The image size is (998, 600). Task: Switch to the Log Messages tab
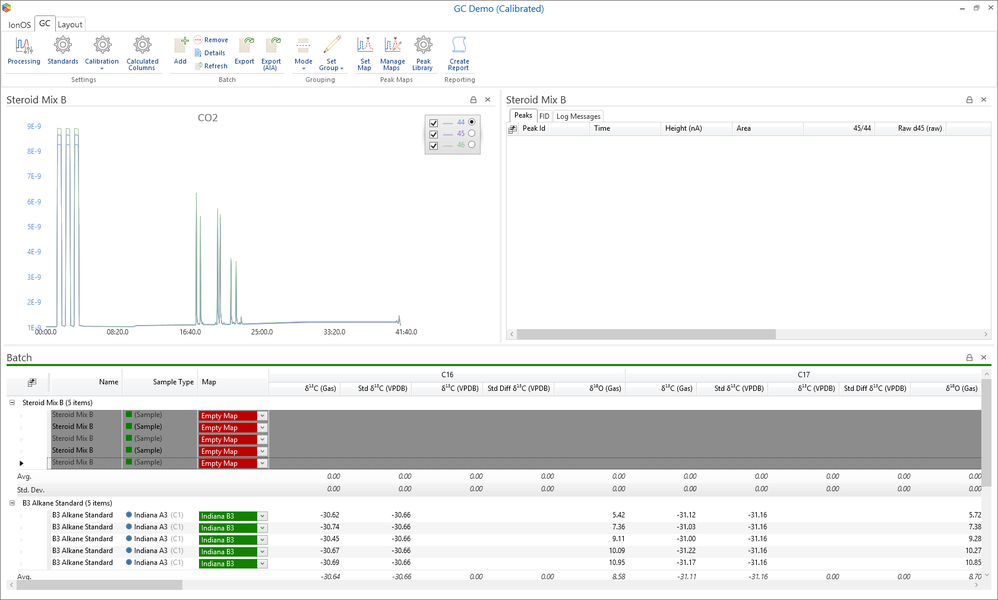pos(578,116)
